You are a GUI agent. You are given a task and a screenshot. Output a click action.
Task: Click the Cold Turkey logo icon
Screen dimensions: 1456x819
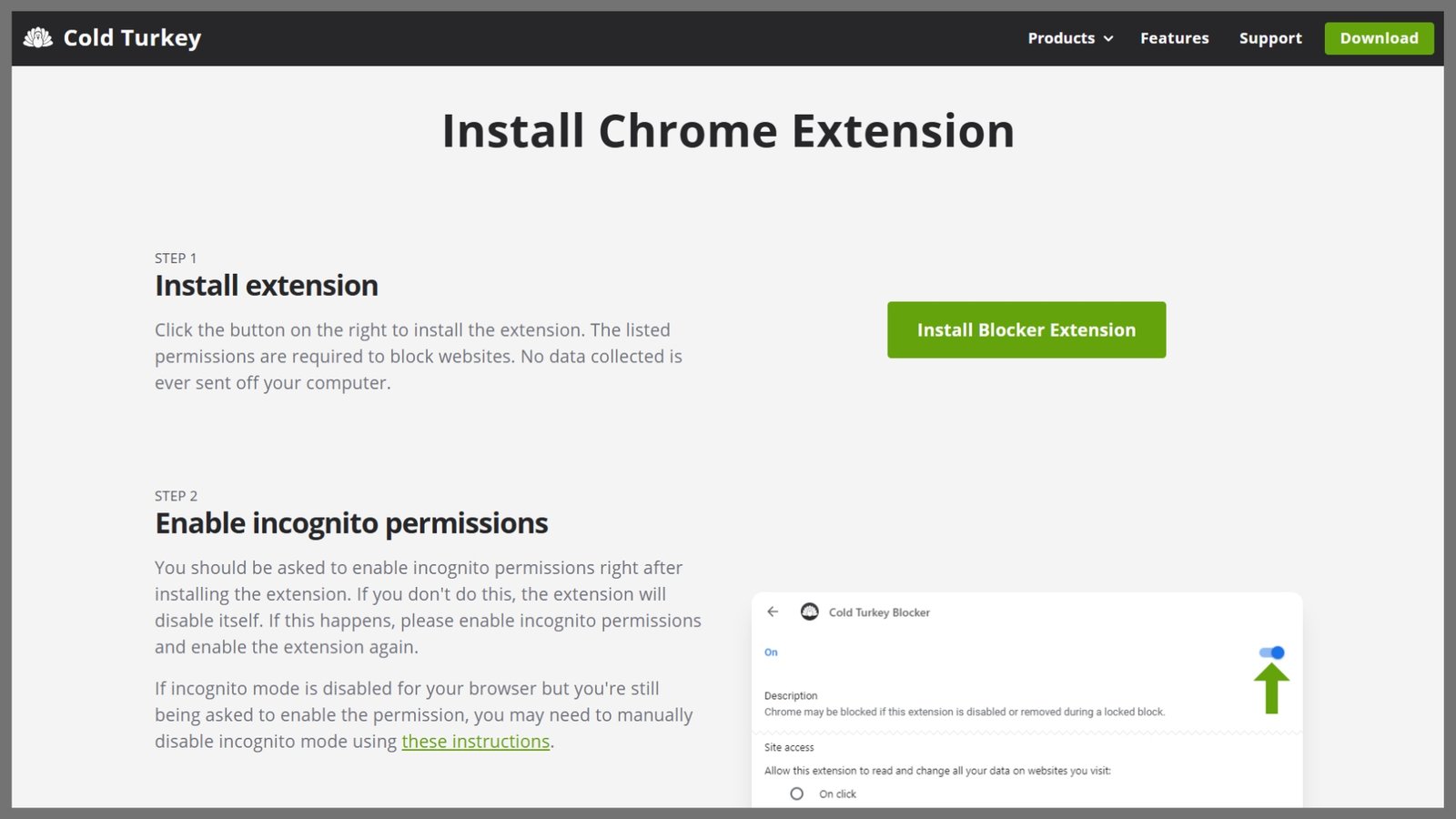(x=38, y=37)
